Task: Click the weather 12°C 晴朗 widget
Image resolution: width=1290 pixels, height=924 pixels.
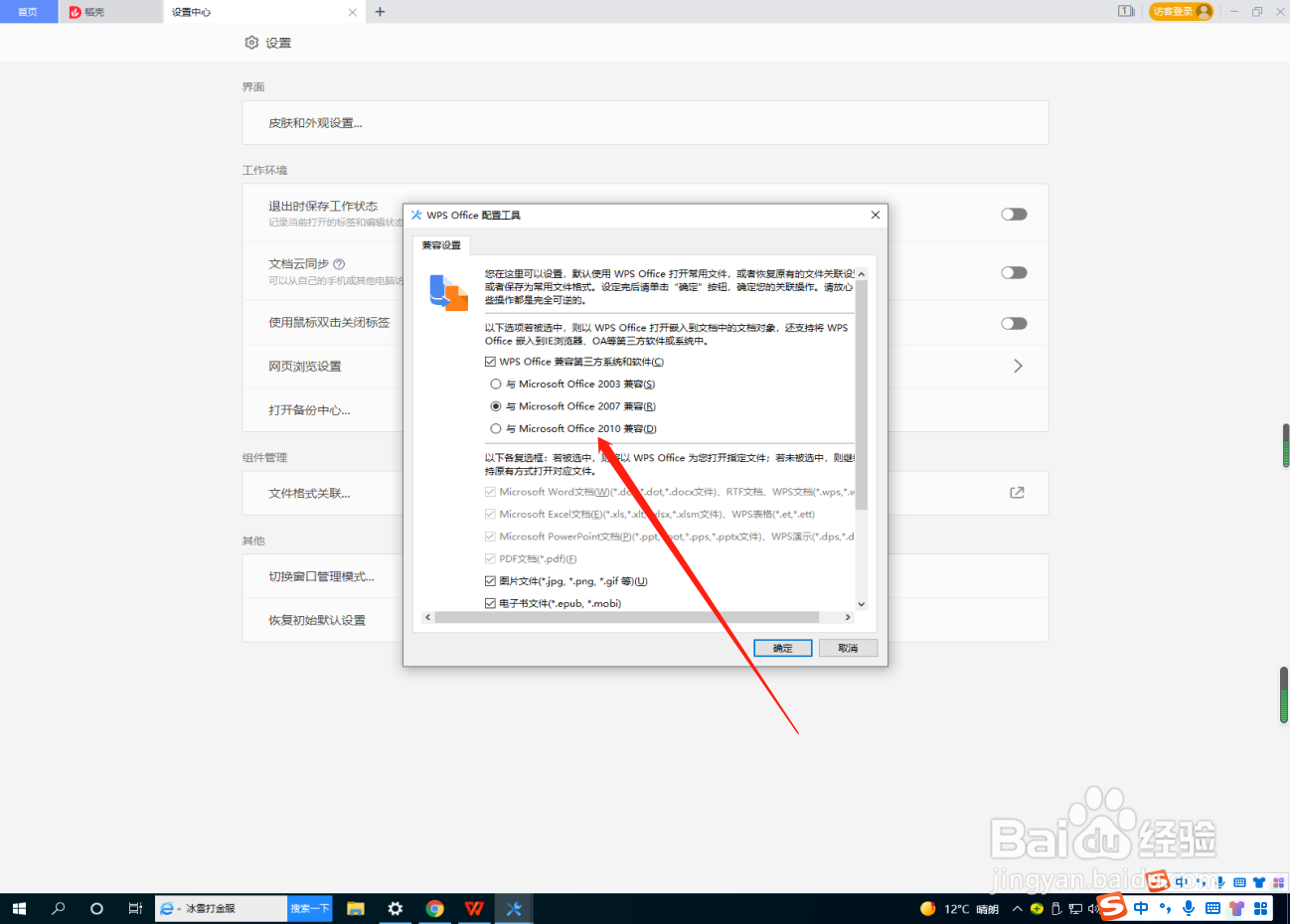Action: coord(959,908)
